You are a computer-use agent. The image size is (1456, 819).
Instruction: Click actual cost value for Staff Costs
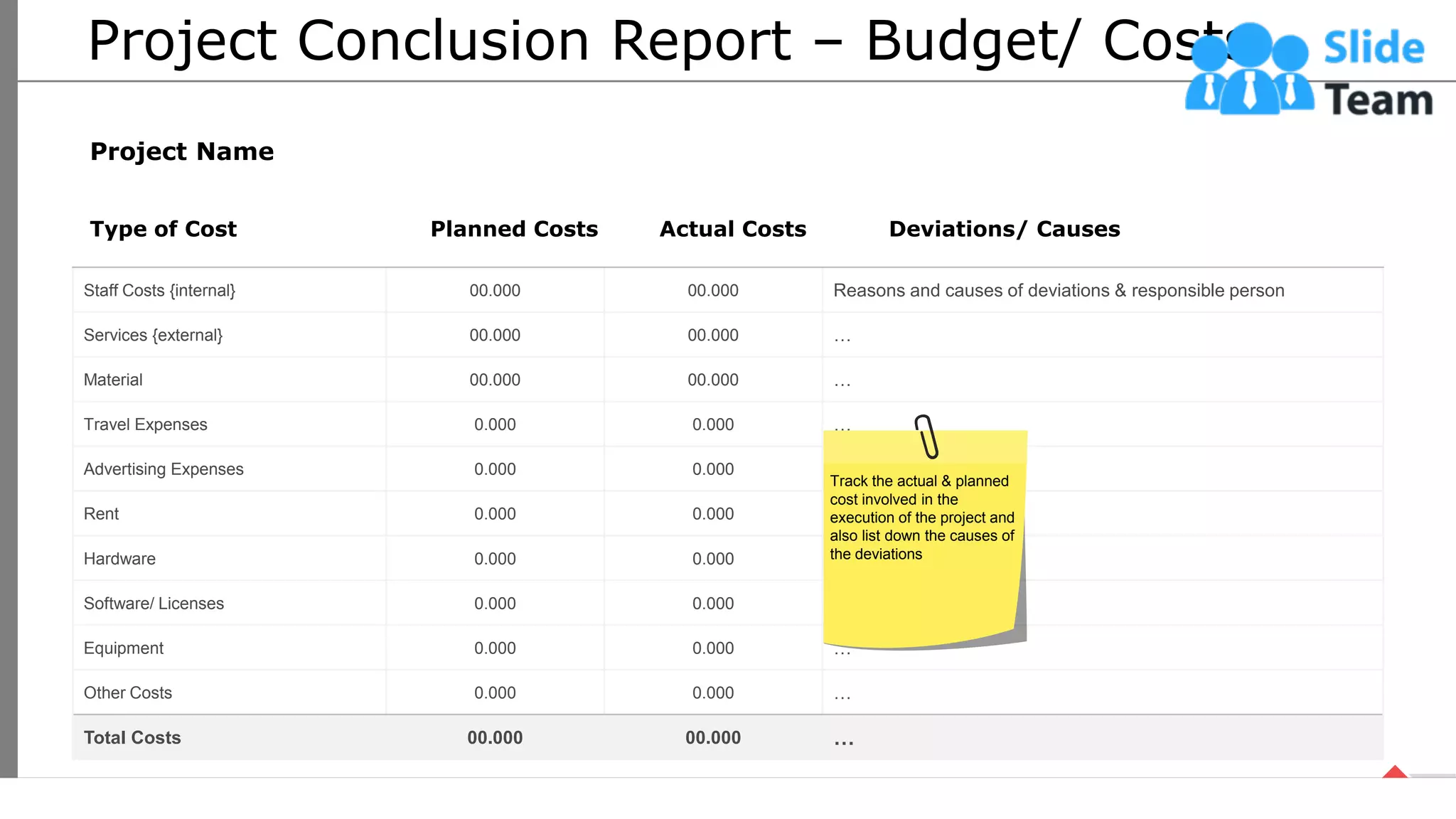[713, 291]
